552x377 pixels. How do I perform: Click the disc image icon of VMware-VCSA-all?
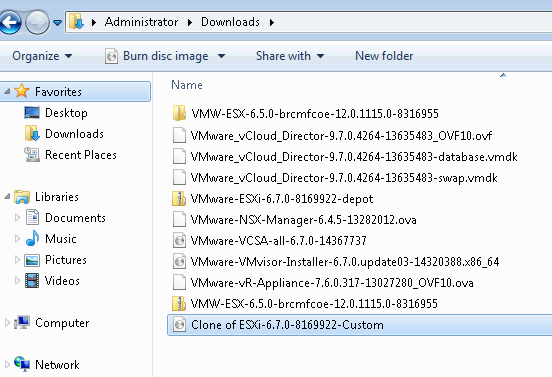coord(179,240)
